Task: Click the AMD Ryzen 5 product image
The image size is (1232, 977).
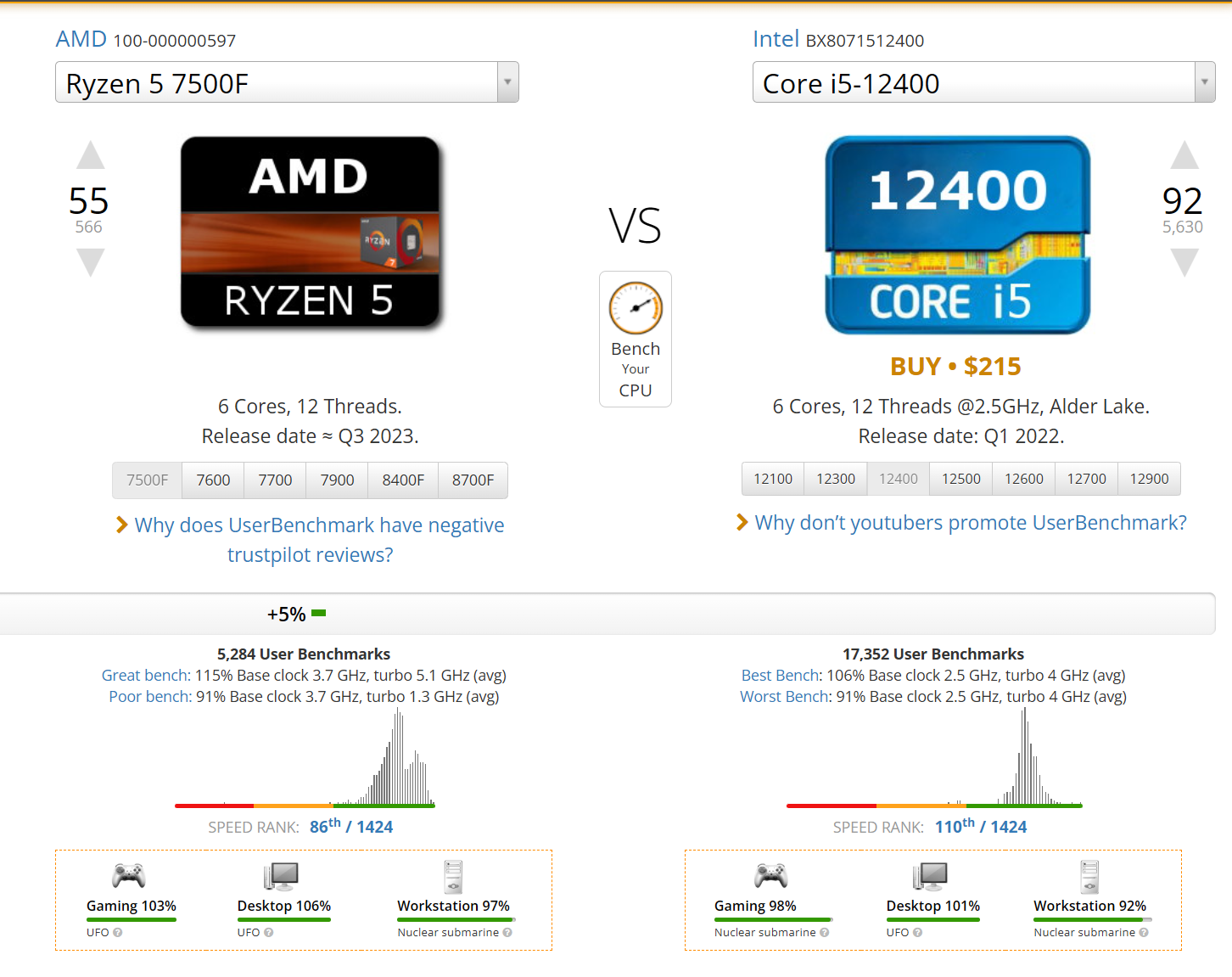Action: coord(311,233)
